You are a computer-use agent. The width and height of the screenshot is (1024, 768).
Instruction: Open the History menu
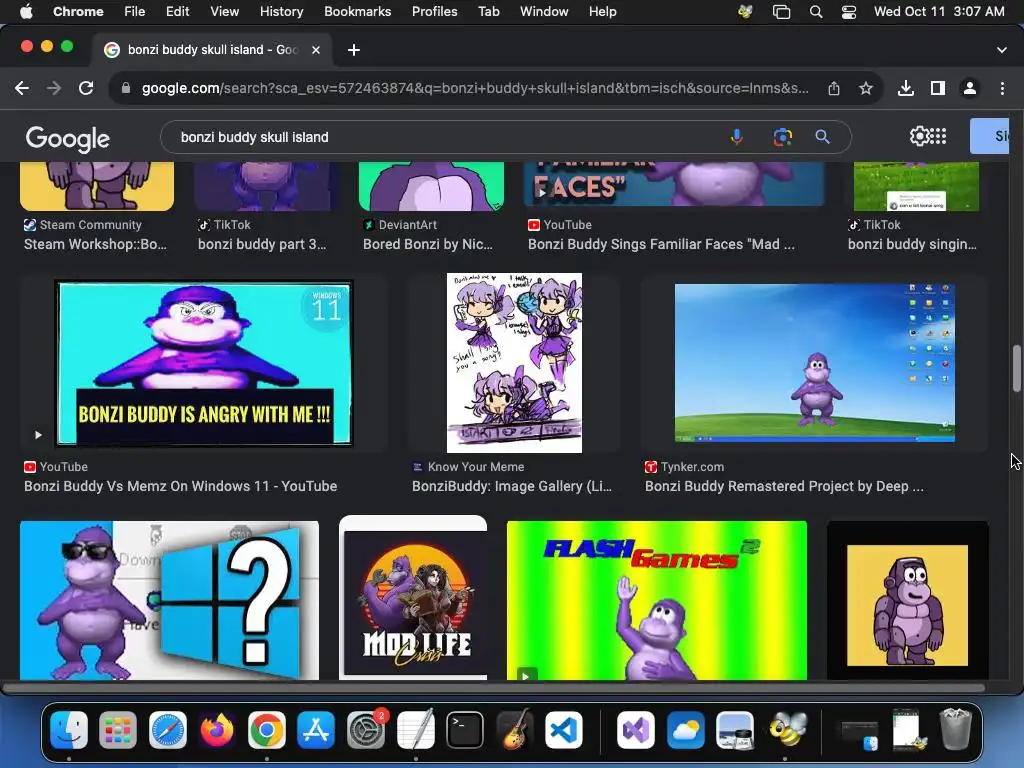coord(281,11)
